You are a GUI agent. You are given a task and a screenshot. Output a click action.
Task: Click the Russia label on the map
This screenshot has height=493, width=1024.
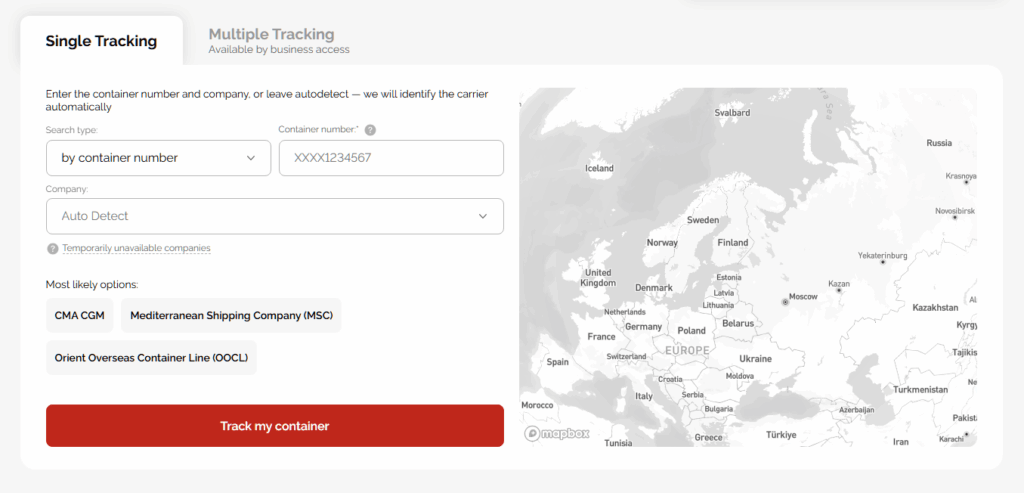[939, 143]
